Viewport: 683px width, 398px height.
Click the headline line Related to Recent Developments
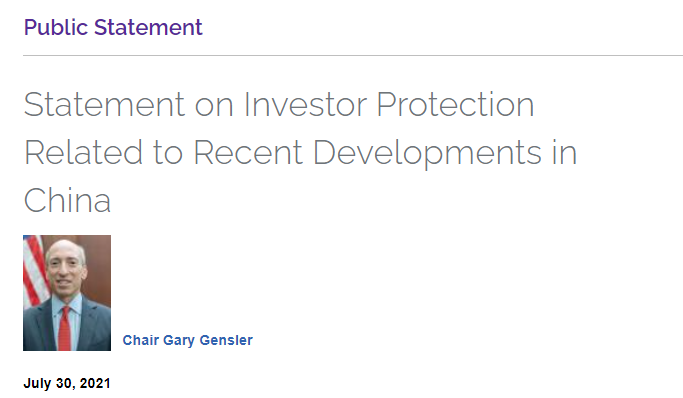301,153
